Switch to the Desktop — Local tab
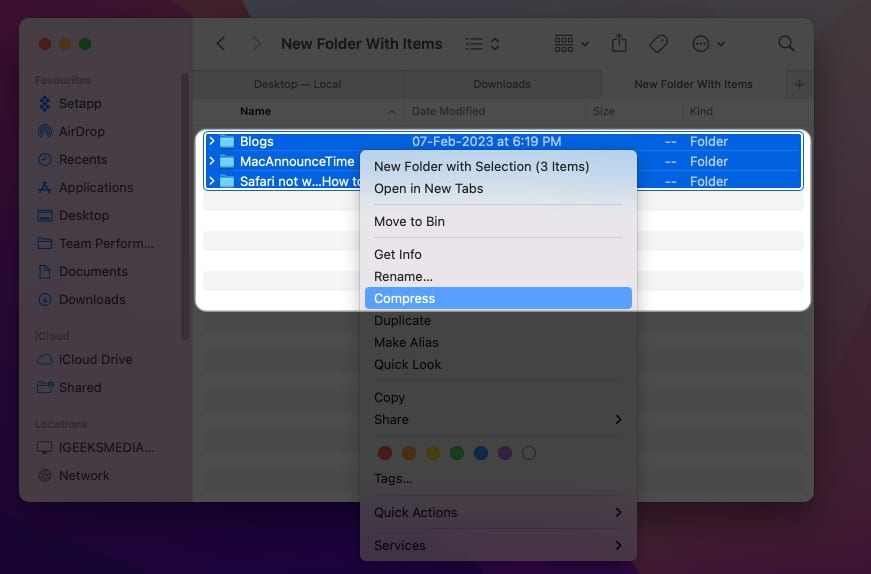This screenshot has width=871, height=574. [297, 84]
